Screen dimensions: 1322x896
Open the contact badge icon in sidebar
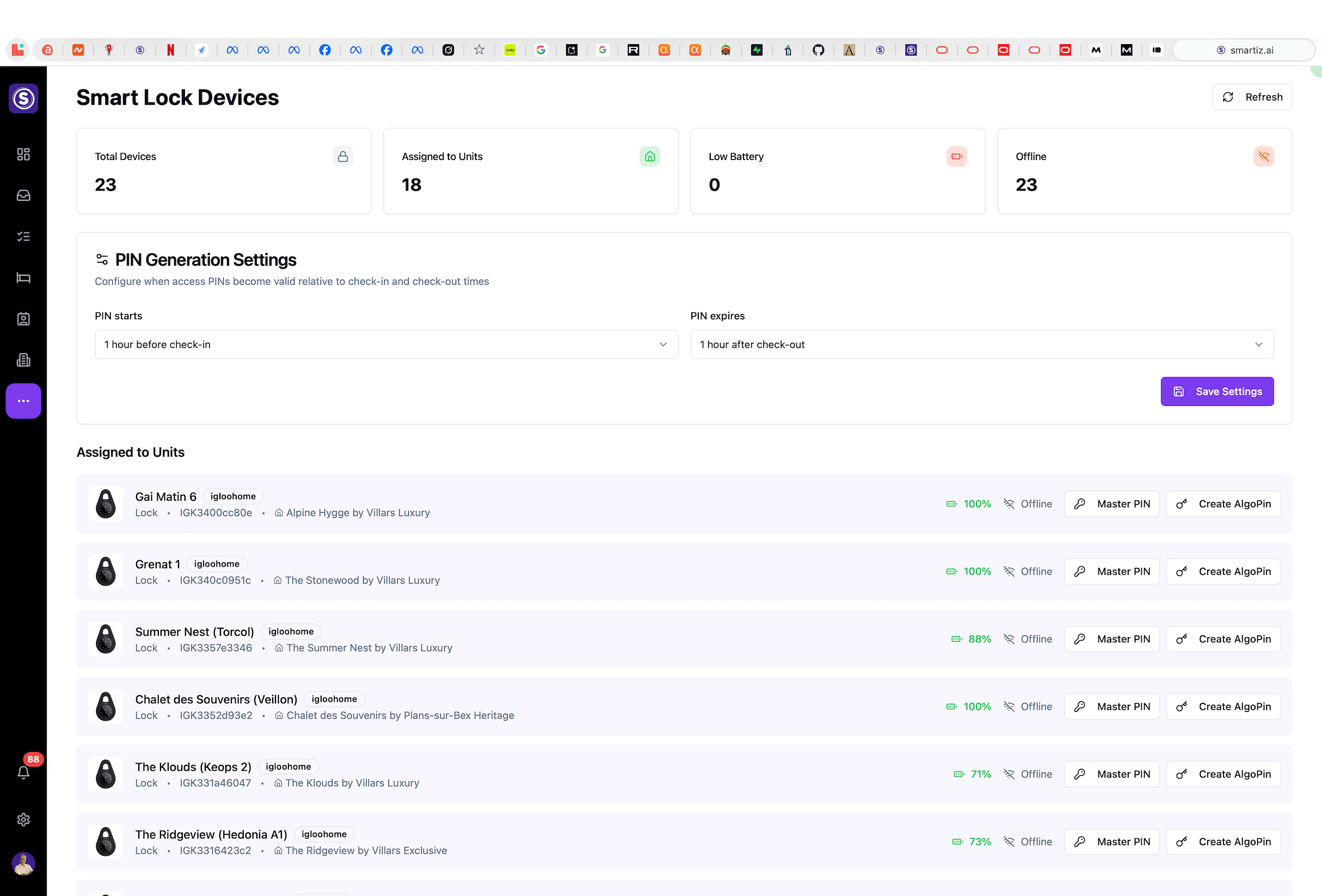[x=23, y=318]
